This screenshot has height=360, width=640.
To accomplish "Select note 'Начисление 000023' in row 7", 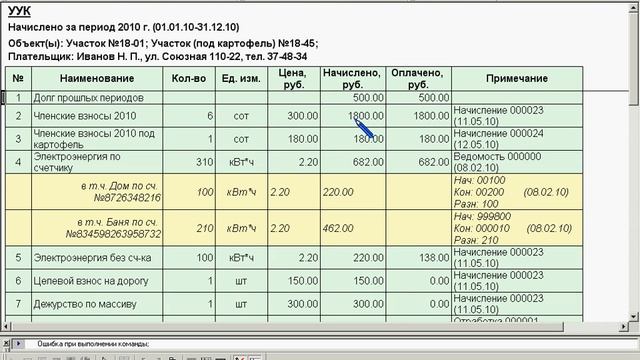I will pyautogui.click(x=517, y=304).
